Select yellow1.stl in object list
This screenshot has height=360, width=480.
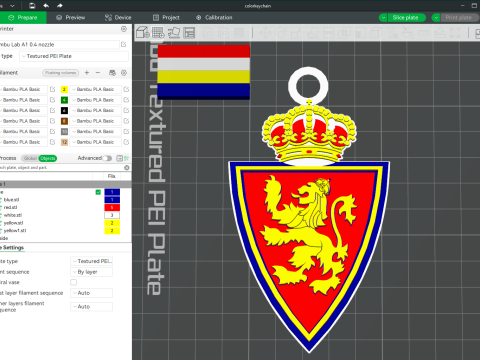[15, 230]
